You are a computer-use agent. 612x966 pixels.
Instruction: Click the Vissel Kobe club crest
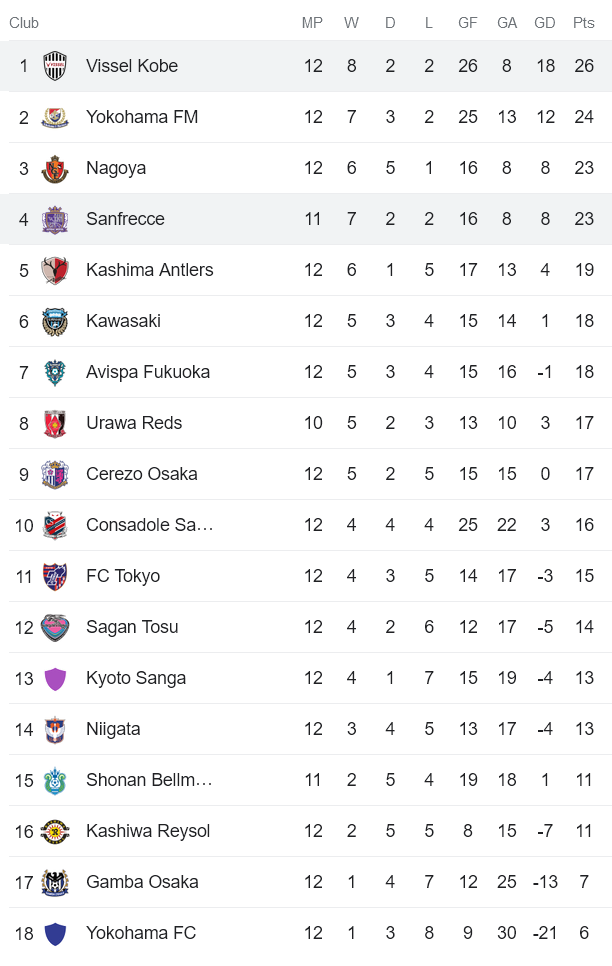pyautogui.click(x=55, y=66)
